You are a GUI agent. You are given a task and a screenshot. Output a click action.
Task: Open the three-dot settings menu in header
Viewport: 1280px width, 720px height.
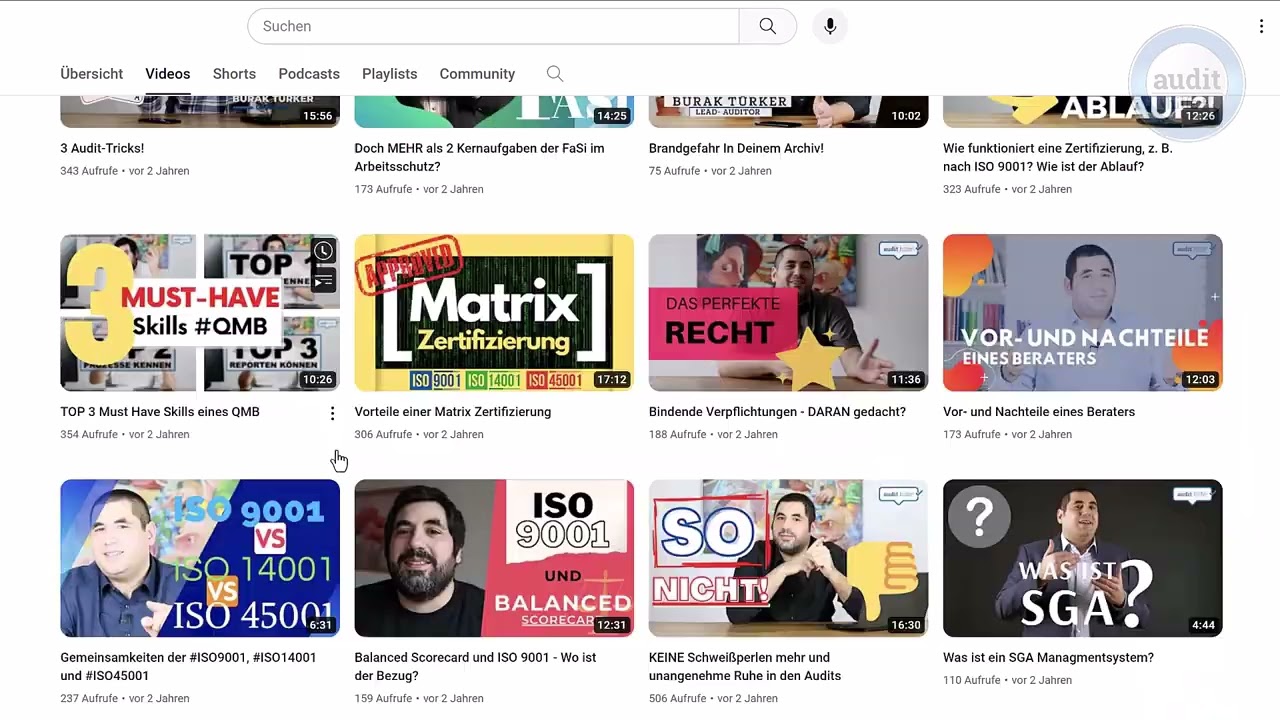[1261, 26]
